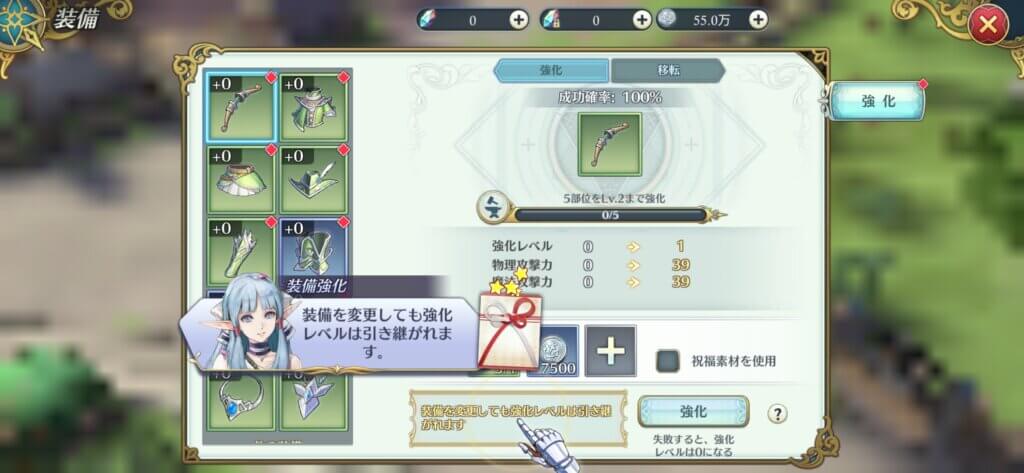
Task: Close the equipment screen with red X
Action: coord(988,25)
